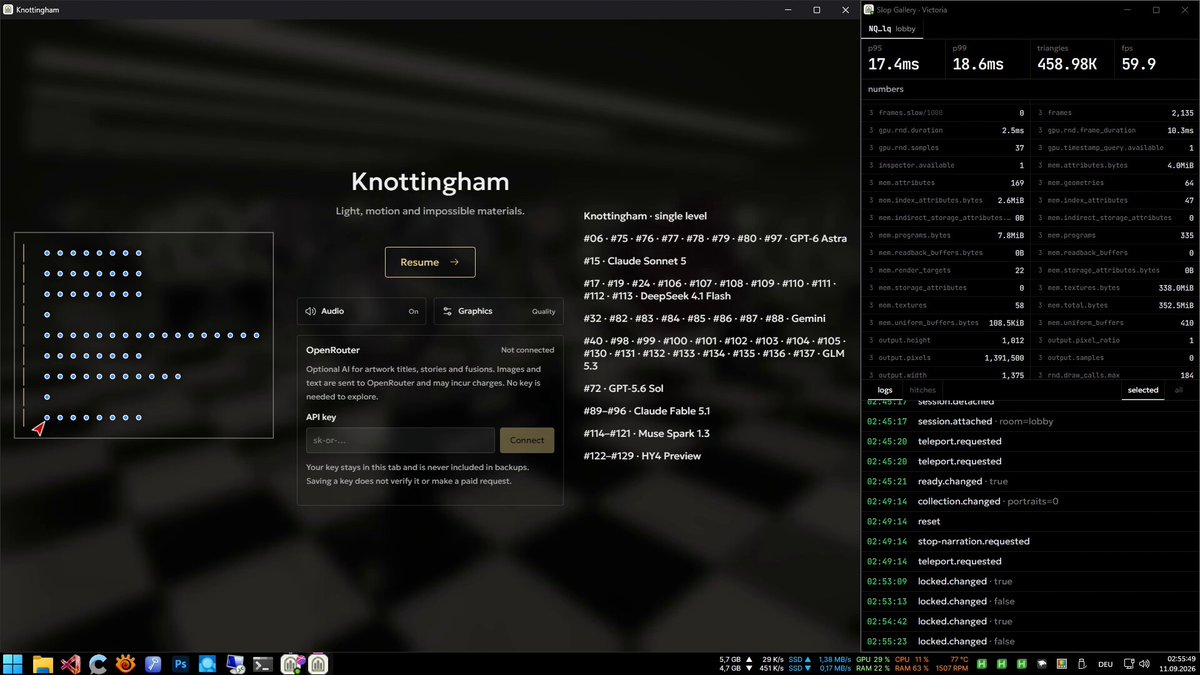
Task: Switch to second Slop Gallery taskbar icon
Action: tap(318, 663)
